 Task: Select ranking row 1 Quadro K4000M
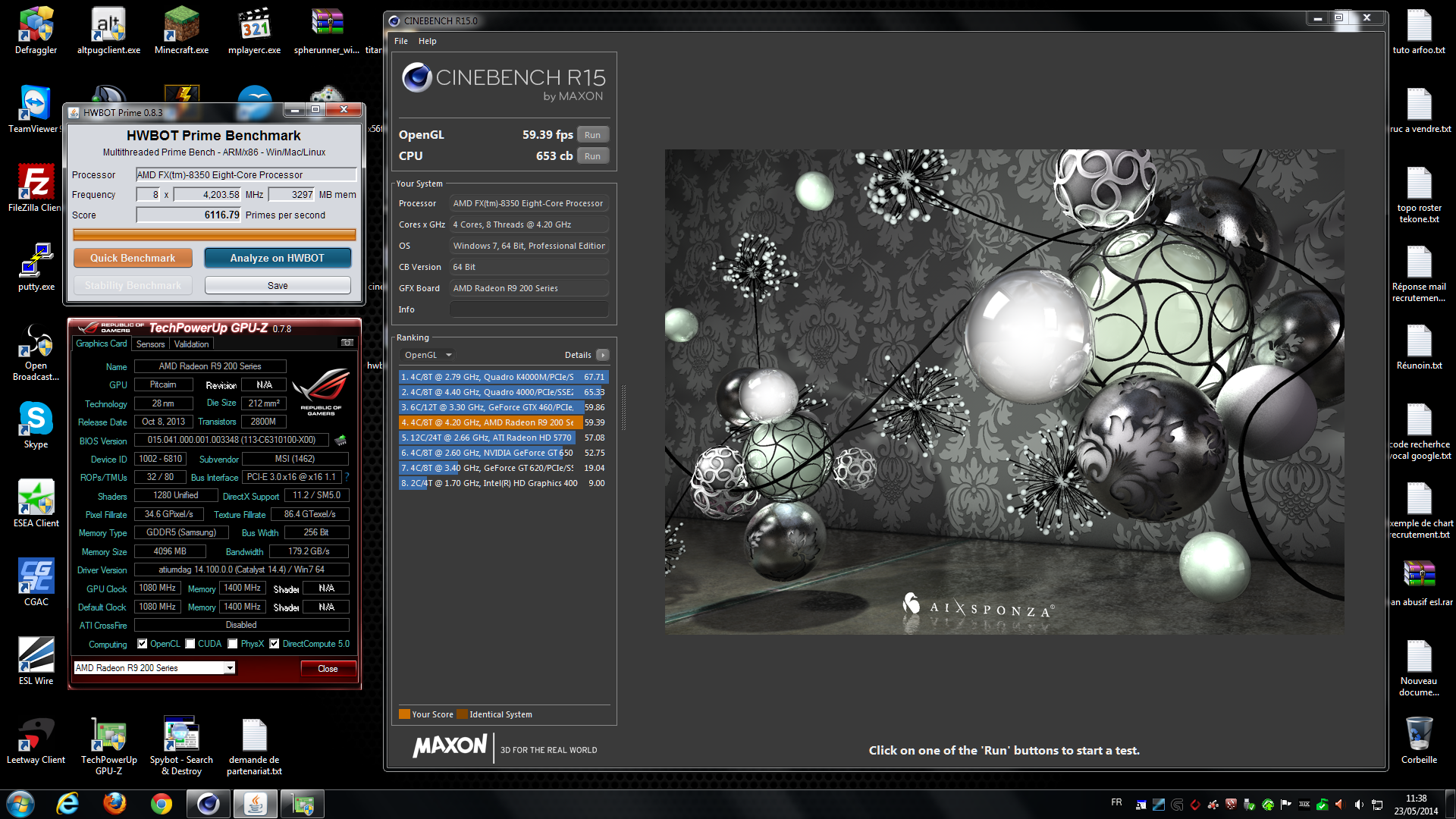click(504, 377)
